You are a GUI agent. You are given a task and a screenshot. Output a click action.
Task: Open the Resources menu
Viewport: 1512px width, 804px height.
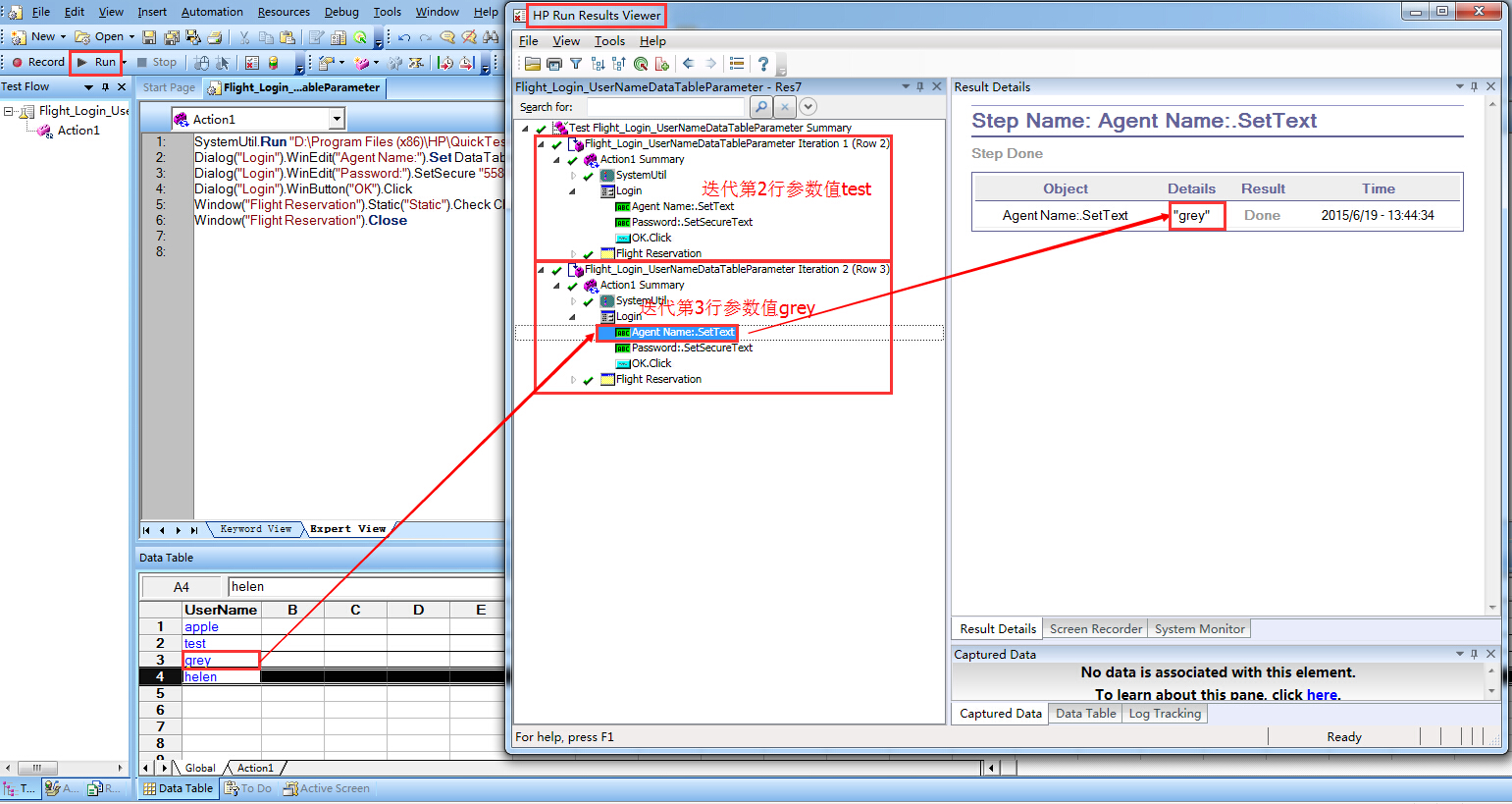pyautogui.click(x=284, y=12)
